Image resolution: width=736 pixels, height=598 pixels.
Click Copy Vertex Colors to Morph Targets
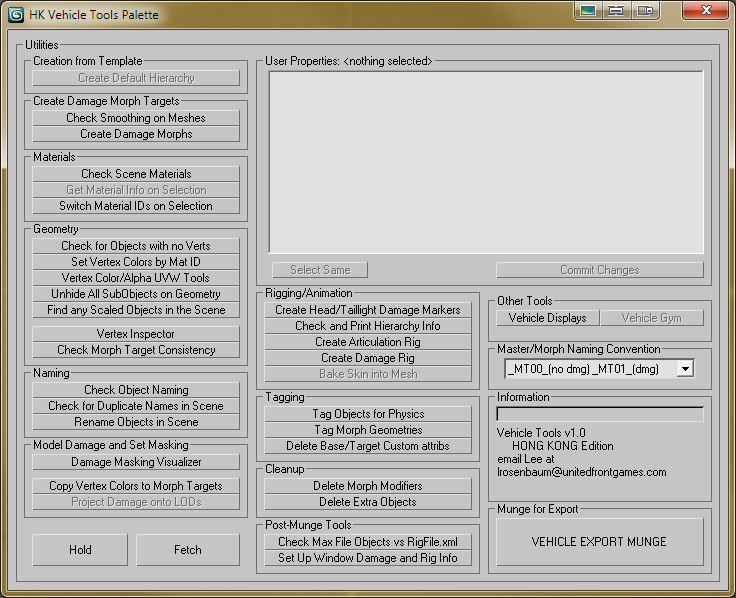[136, 486]
